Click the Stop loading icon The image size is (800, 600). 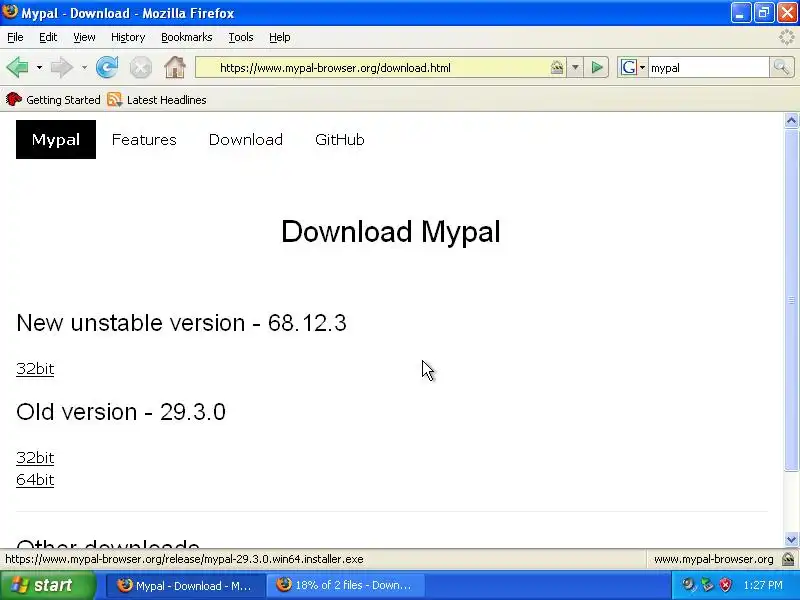(140, 67)
